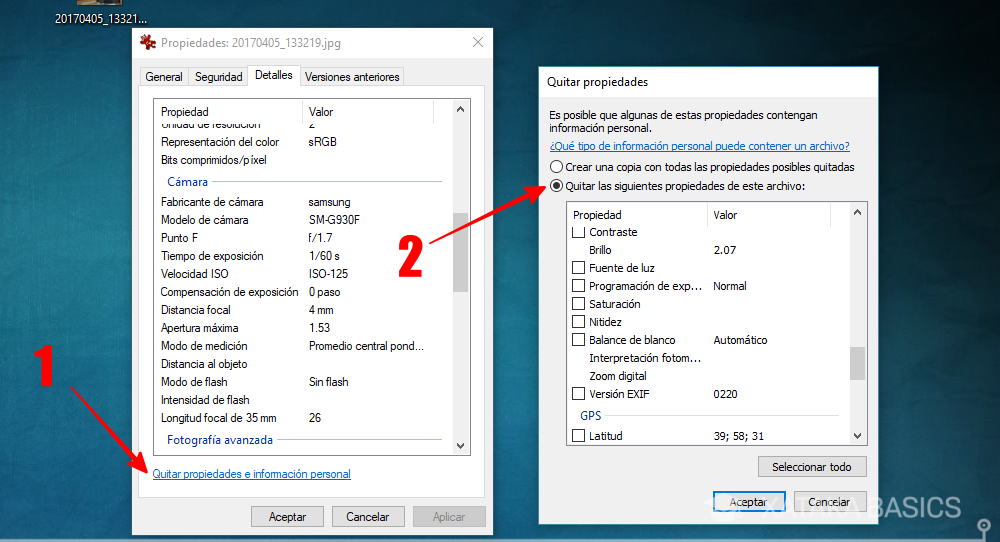Click the Valor column header in Detalles
The height and width of the screenshot is (542, 1000).
pyautogui.click(x=368, y=112)
